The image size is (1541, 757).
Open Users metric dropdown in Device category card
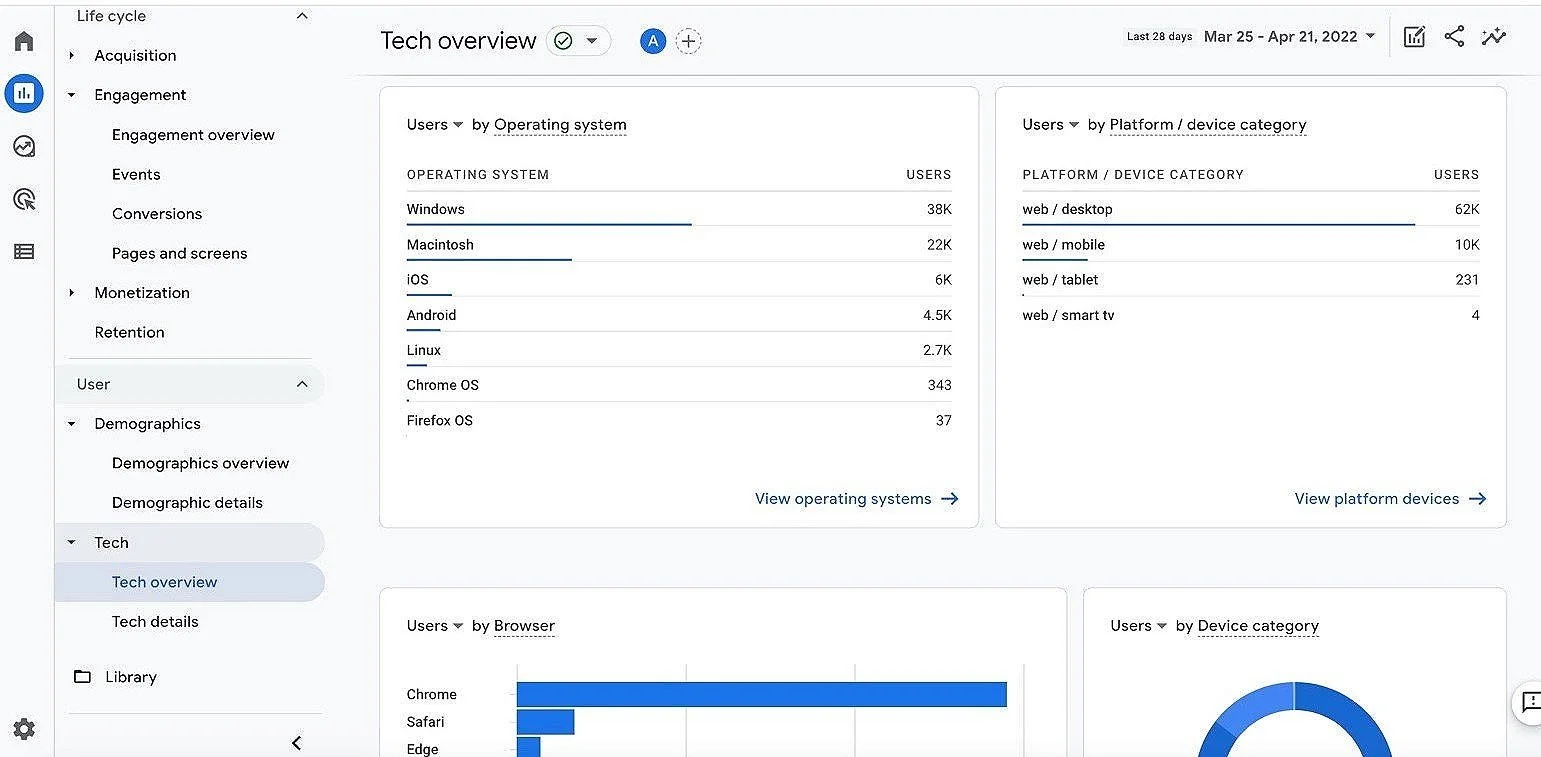1139,626
